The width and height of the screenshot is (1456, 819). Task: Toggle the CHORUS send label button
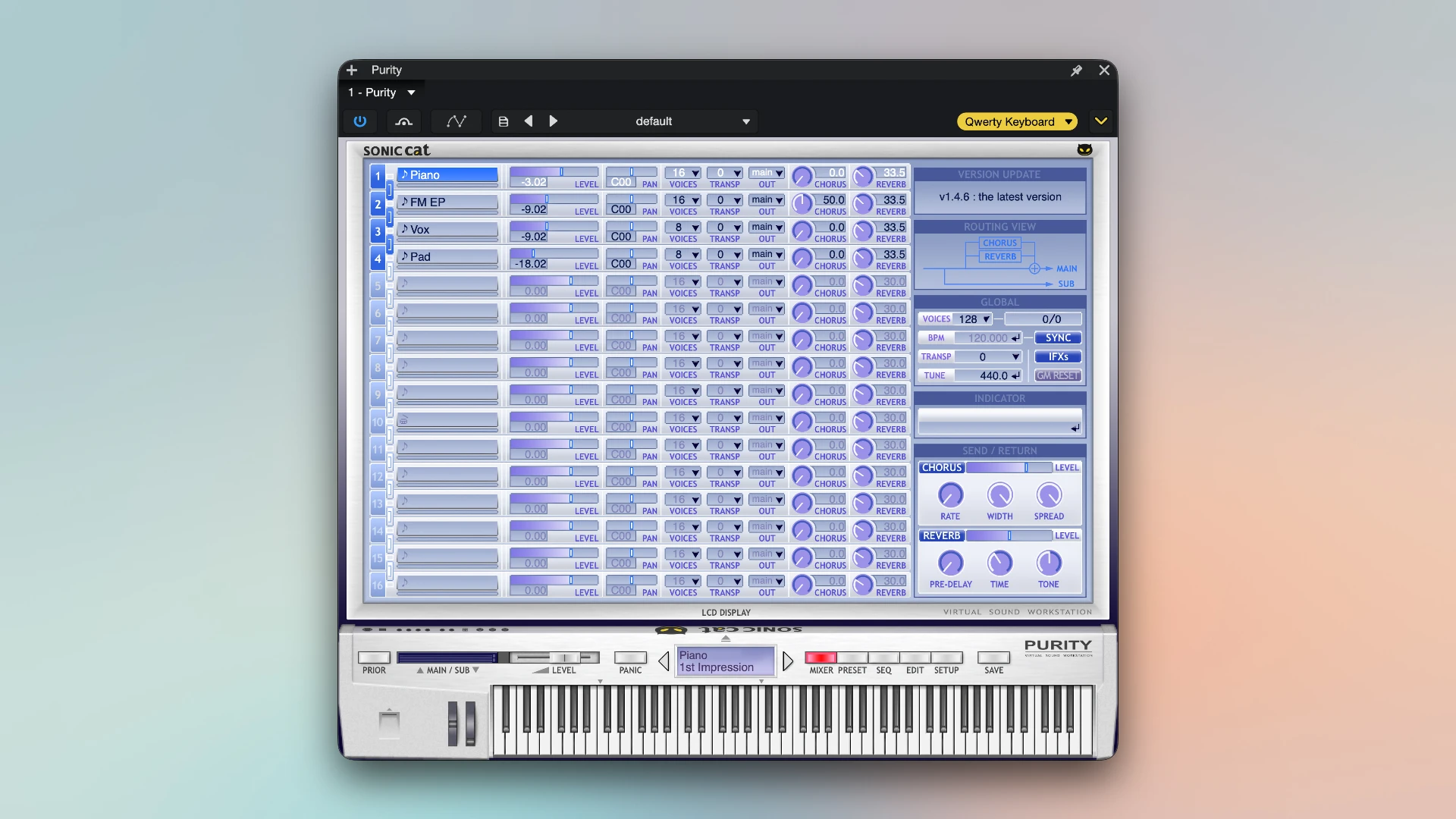click(942, 468)
